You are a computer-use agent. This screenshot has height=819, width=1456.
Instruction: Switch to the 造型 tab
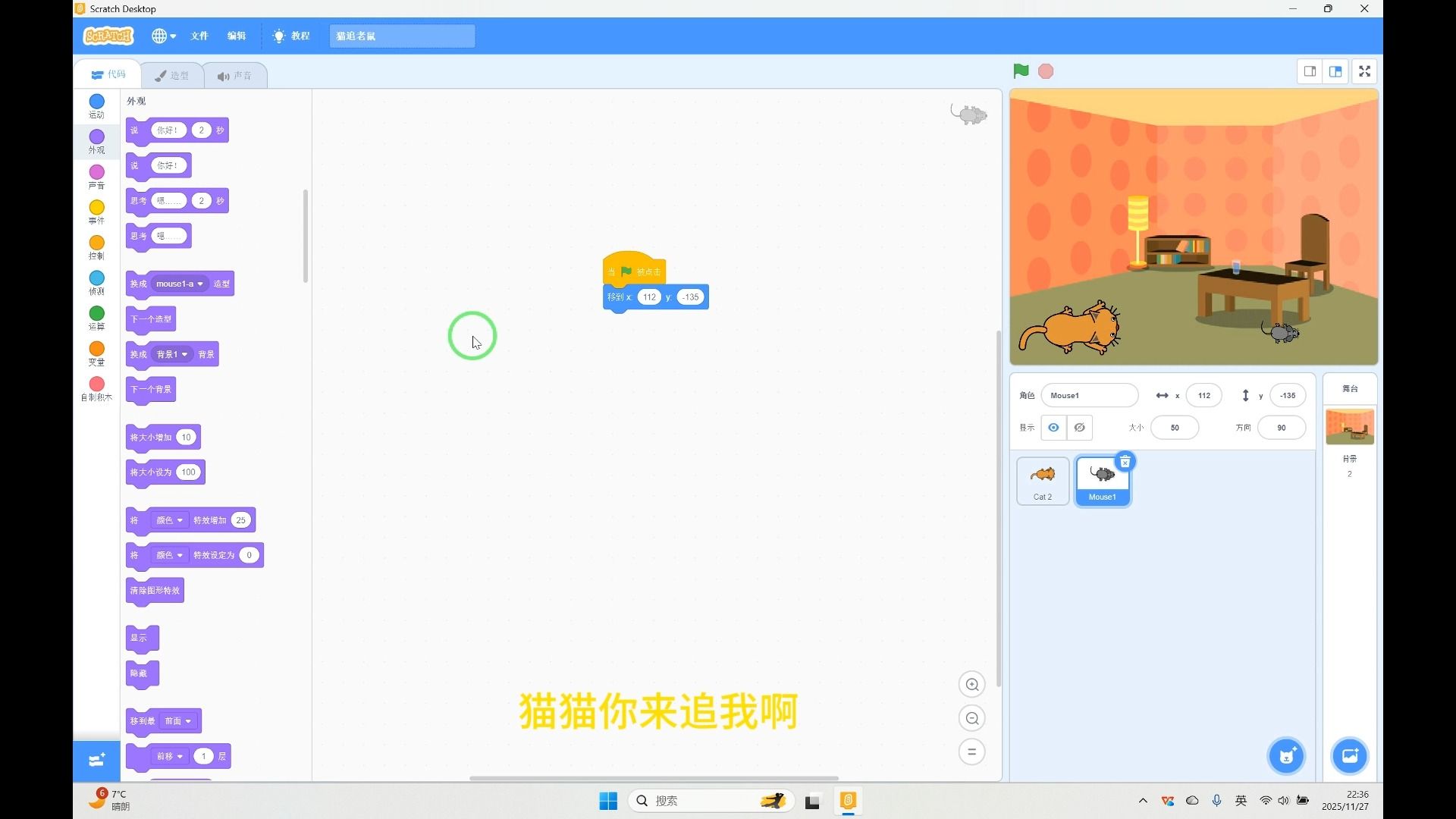[x=172, y=75]
